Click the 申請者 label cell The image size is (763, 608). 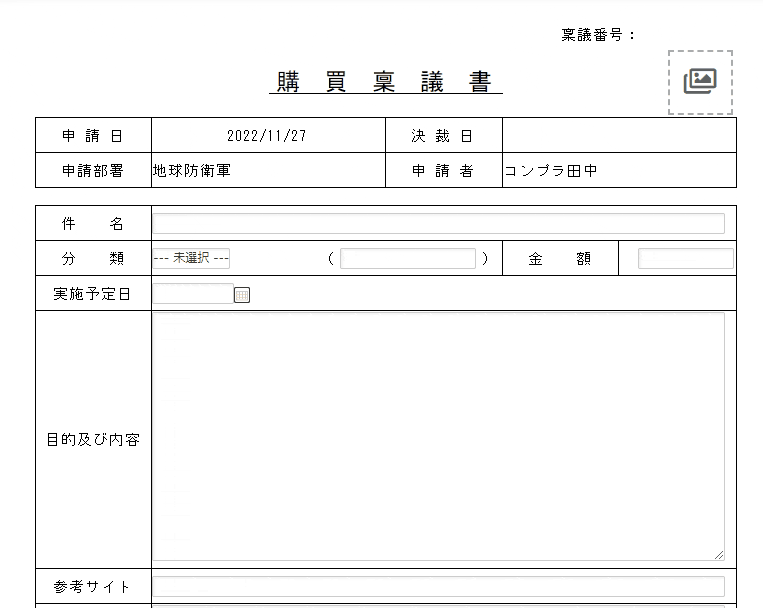(x=444, y=170)
